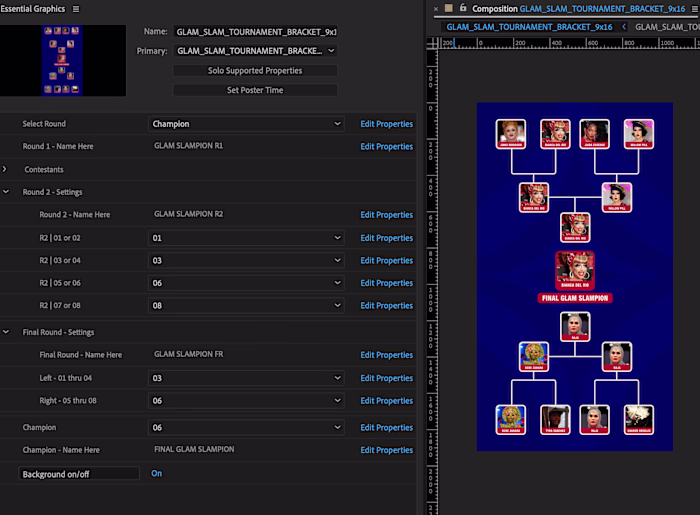The image size is (700, 515).
Task: Click Solo Supported Properties button
Action: 255,71
